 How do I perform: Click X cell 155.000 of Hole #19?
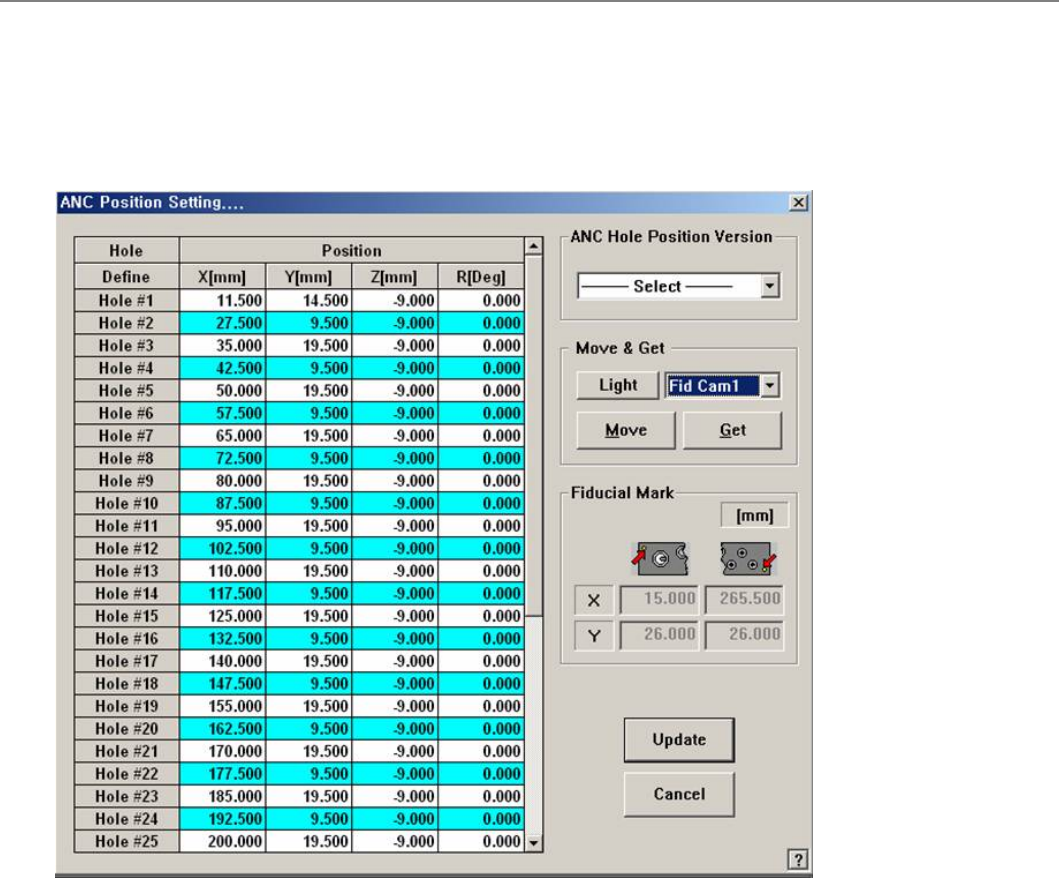tap(222, 706)
